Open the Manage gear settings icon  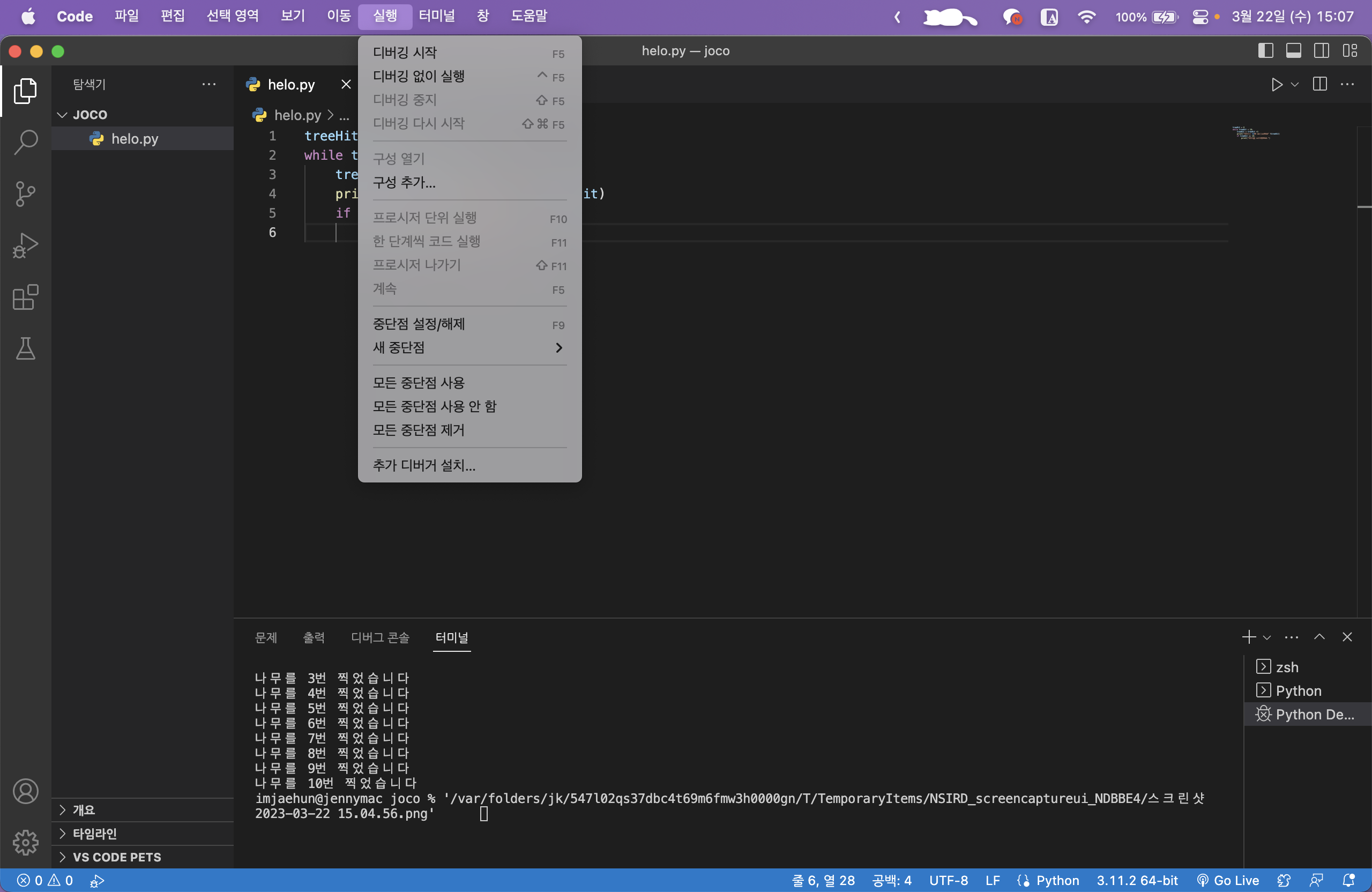(x=25, y=842)
